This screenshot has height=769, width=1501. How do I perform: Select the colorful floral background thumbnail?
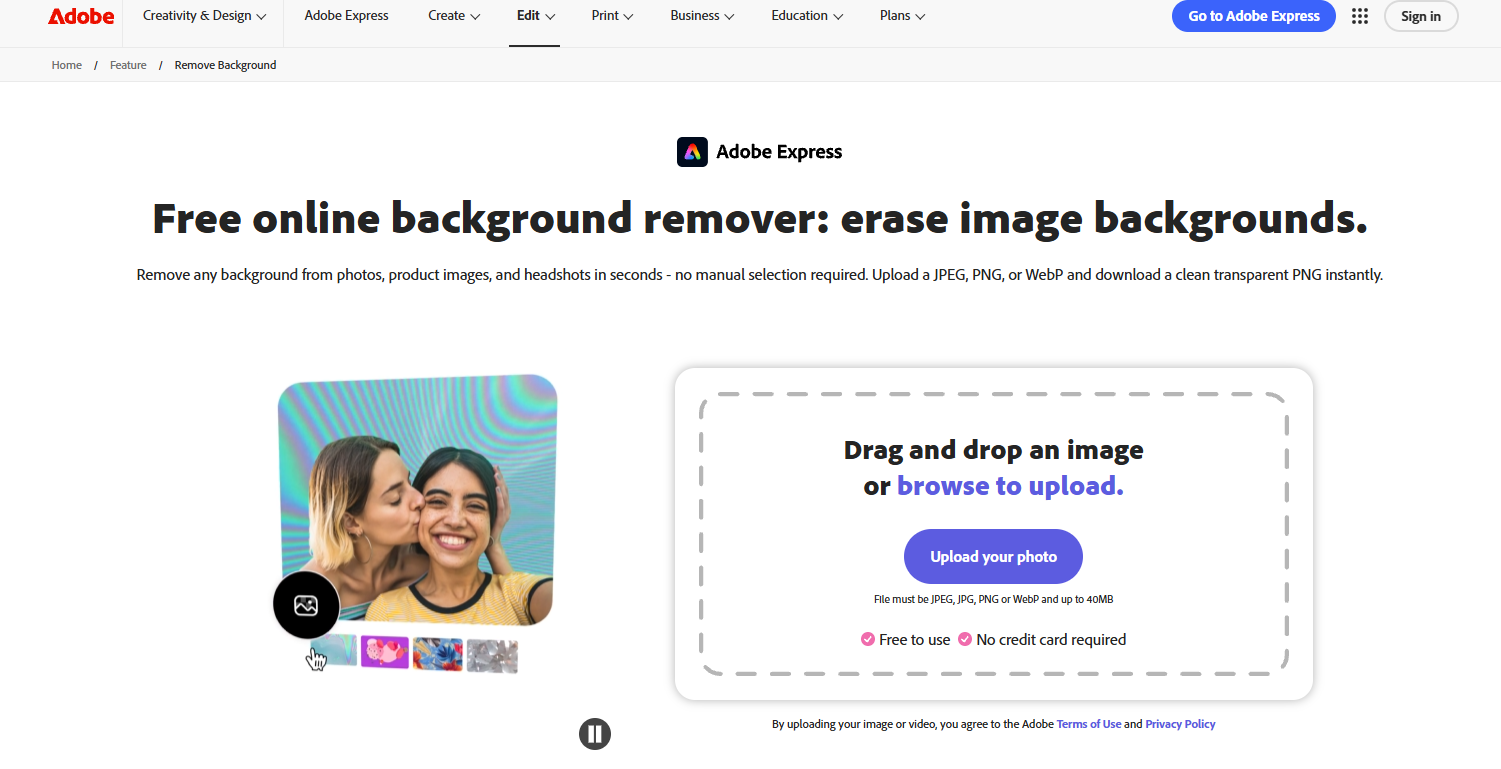(x=438, y=654)
